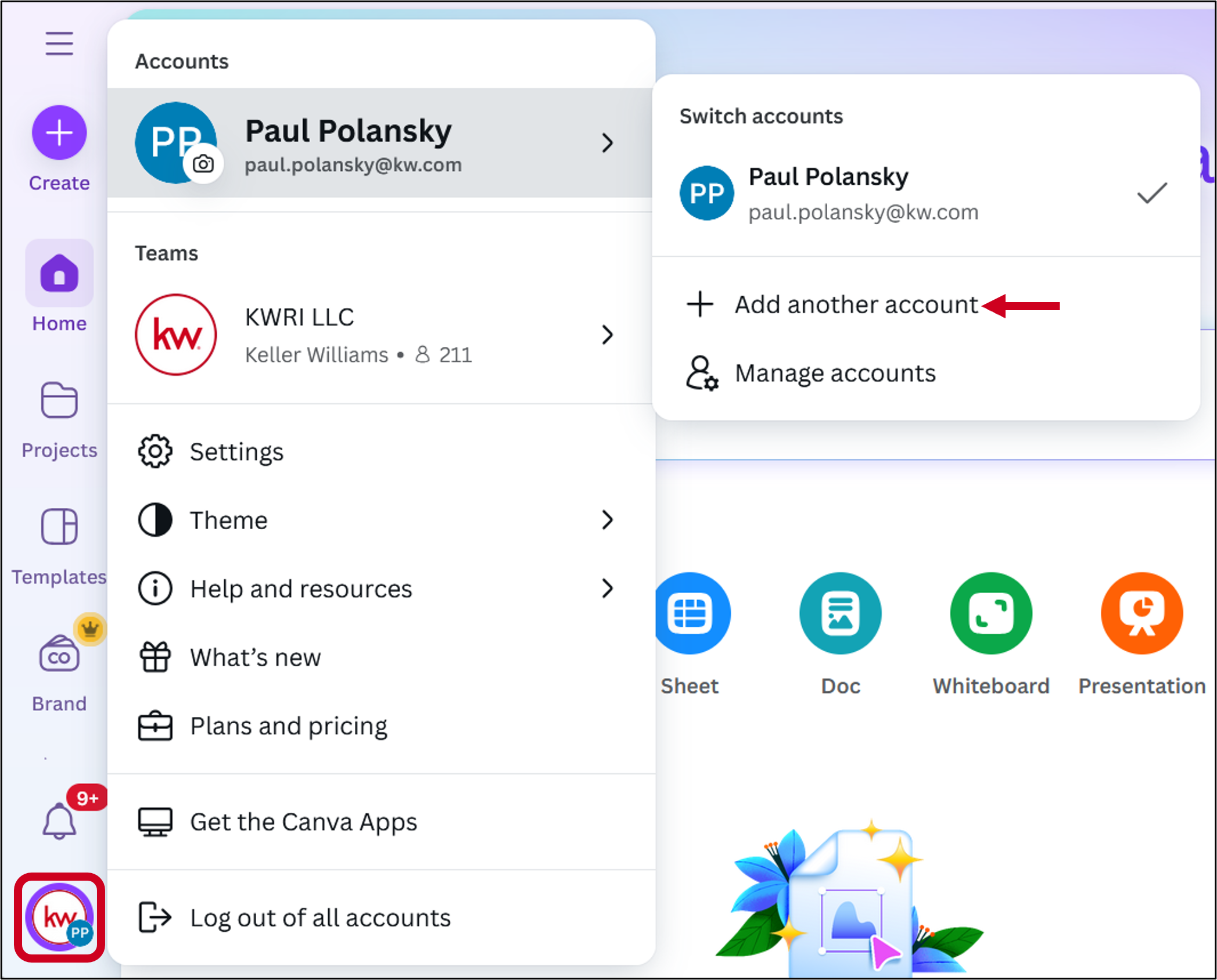This screenshot has height=980, width=1217.
Task: Click the purple Create plus button
Action: click(59, 133)
